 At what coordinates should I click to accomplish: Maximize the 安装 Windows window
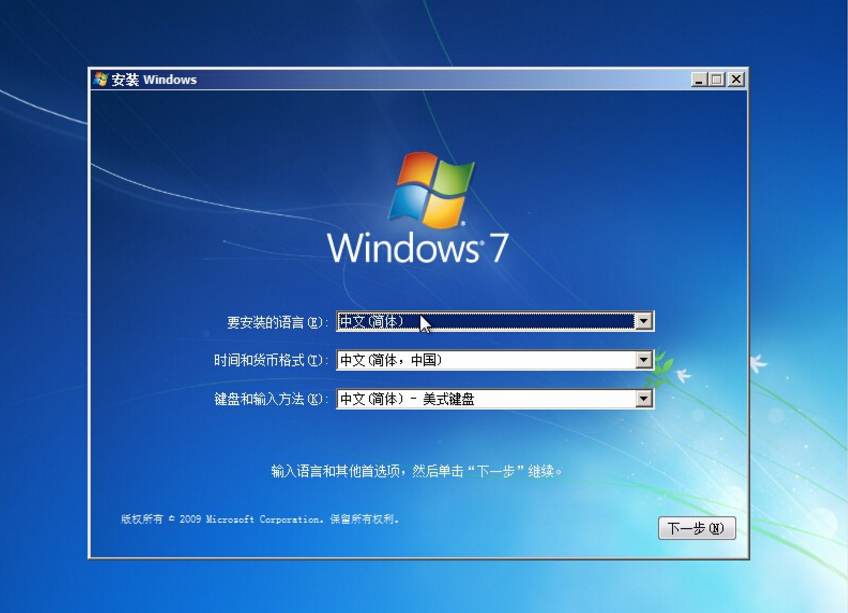tap(717, 80)
